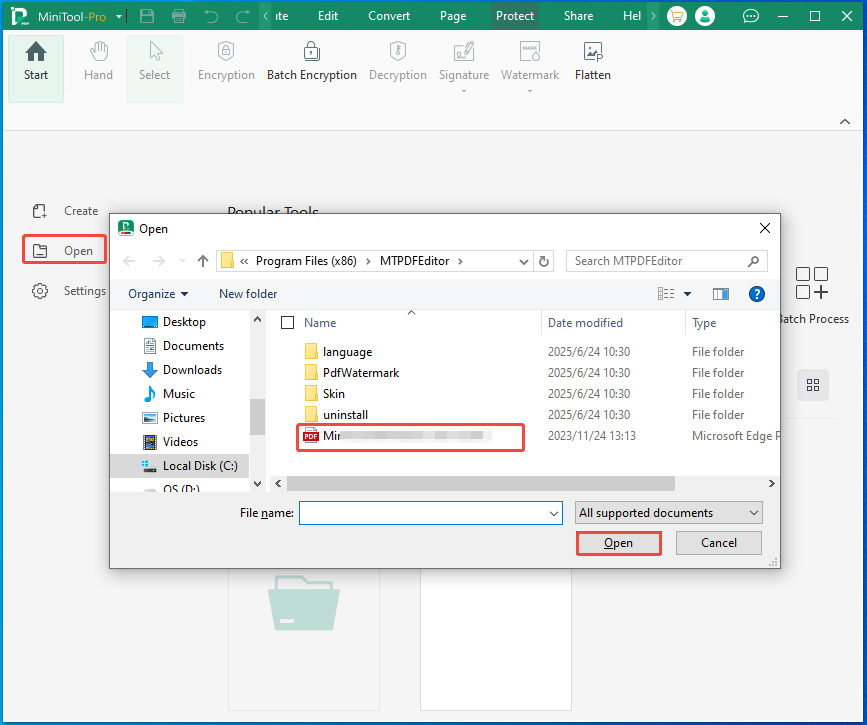The image size is (867, 725).
Task: Click the Flatten tool
Action: [x=593, y=61]
